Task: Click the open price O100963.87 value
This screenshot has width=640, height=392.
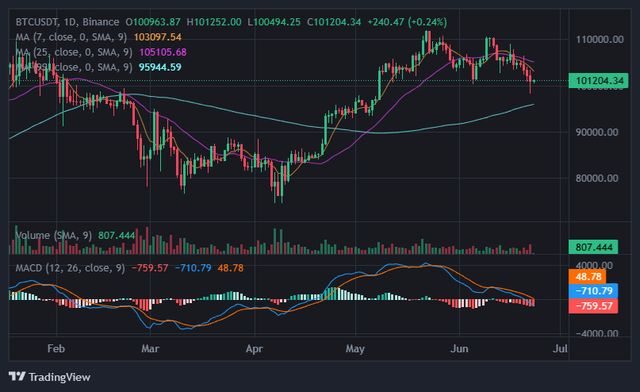Action: (x=153, y=22)
